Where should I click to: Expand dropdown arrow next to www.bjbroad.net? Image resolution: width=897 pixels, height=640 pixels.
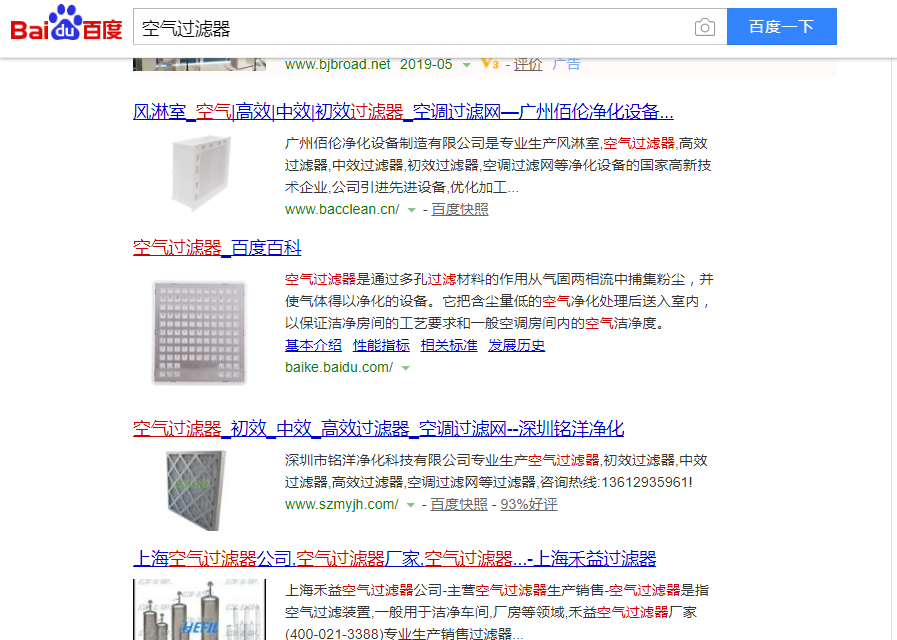tap(466, 65)
